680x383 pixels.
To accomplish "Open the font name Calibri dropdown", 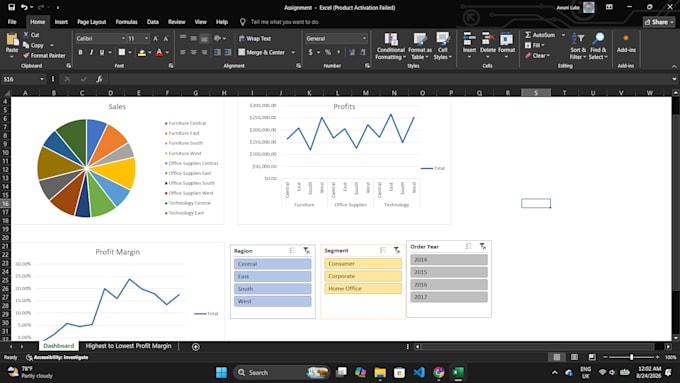I will click(x=123, y=39).
